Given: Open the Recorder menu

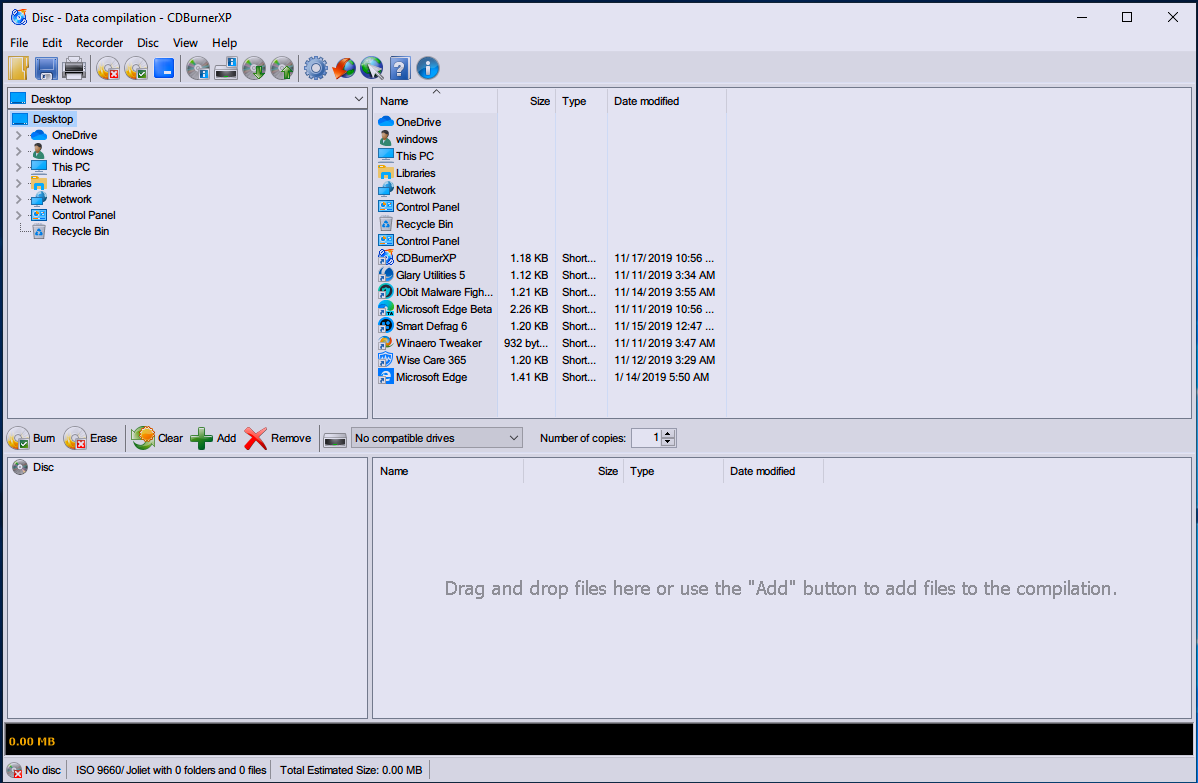Looking at the screenshot, I should click(99, 43).
